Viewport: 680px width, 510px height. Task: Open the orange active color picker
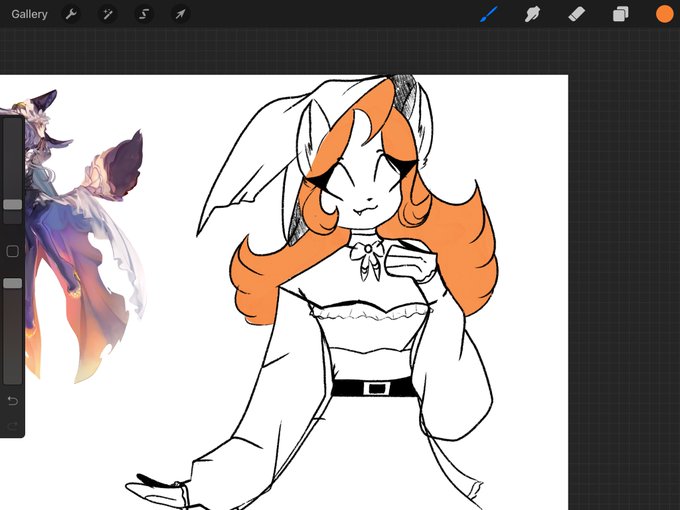pyautogui.click(x=664, y=14)
